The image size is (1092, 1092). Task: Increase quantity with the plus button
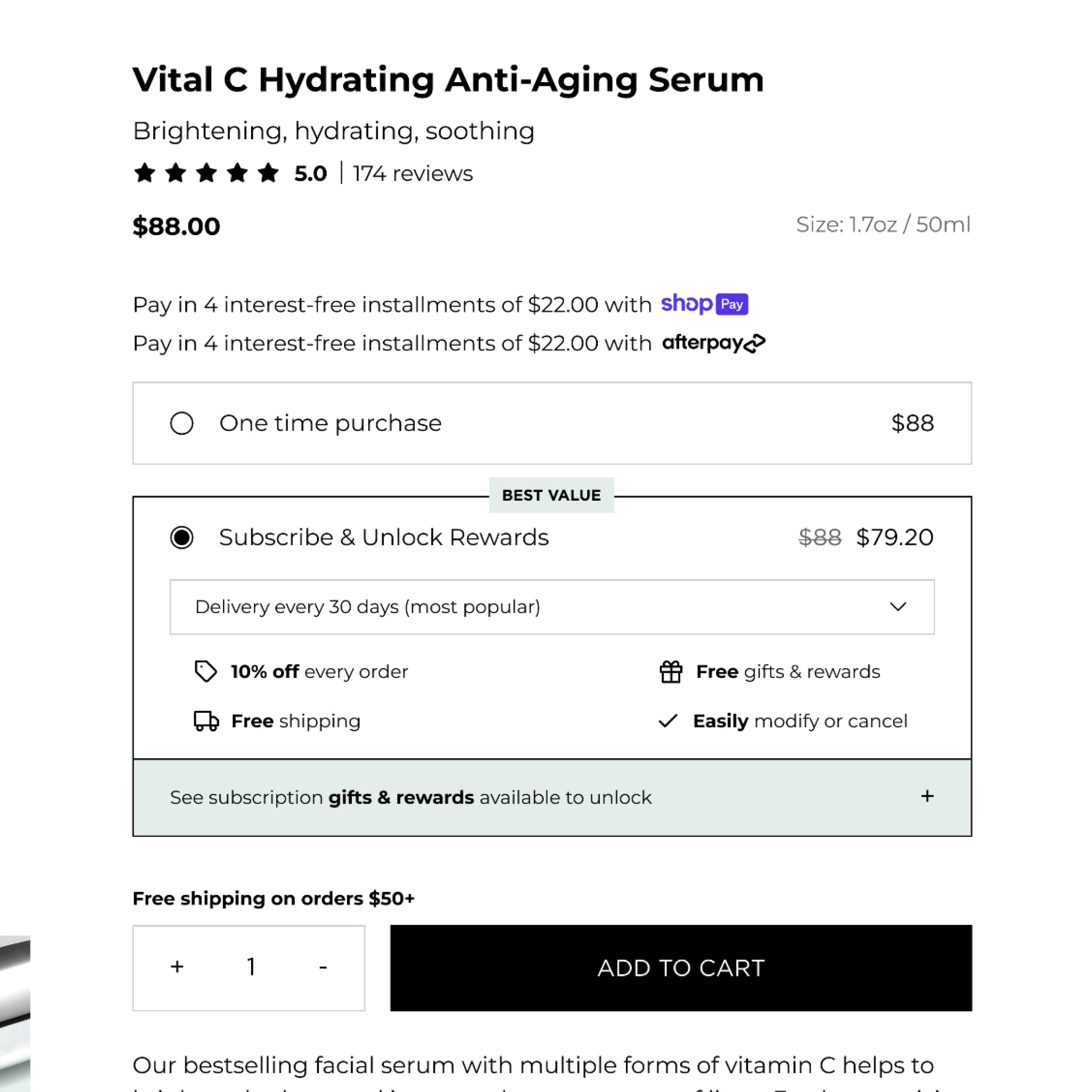click(177, 967)
